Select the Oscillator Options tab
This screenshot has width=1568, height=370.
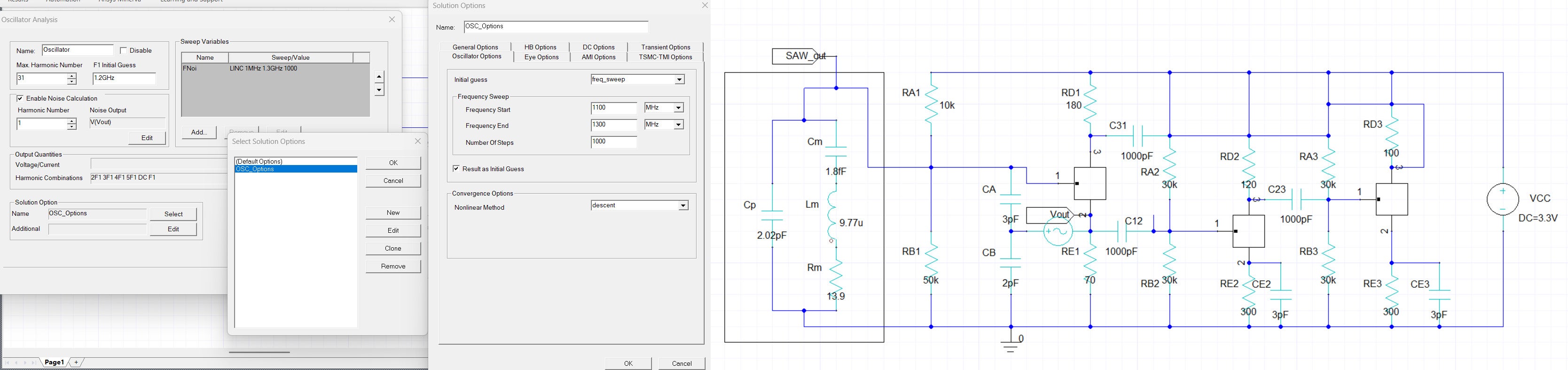[x=477, y=56]
